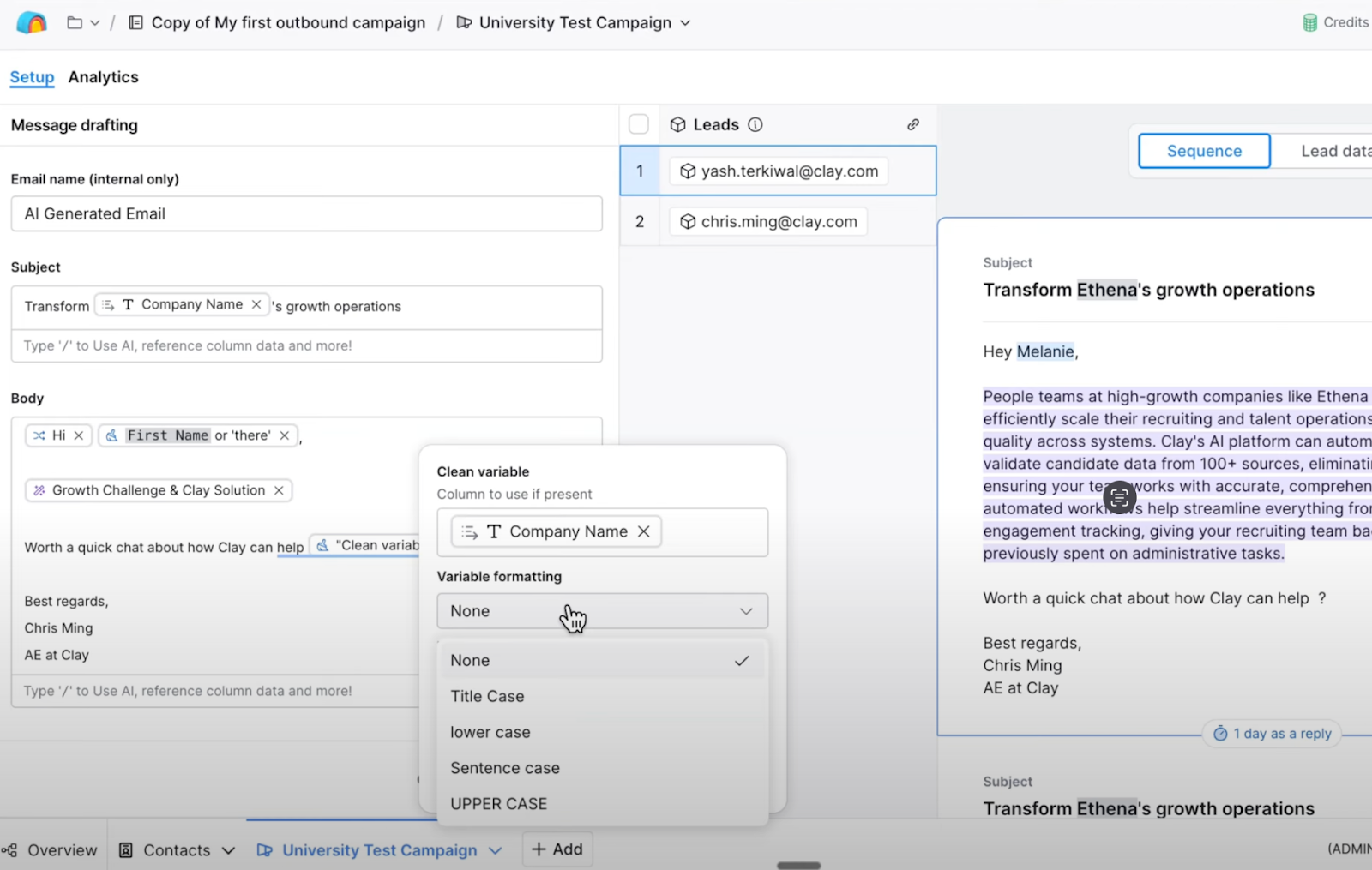Click the Hi randomize chip icon
Image resolution: width=1372 pixels, height=870 pixels.
coord(39,435)
